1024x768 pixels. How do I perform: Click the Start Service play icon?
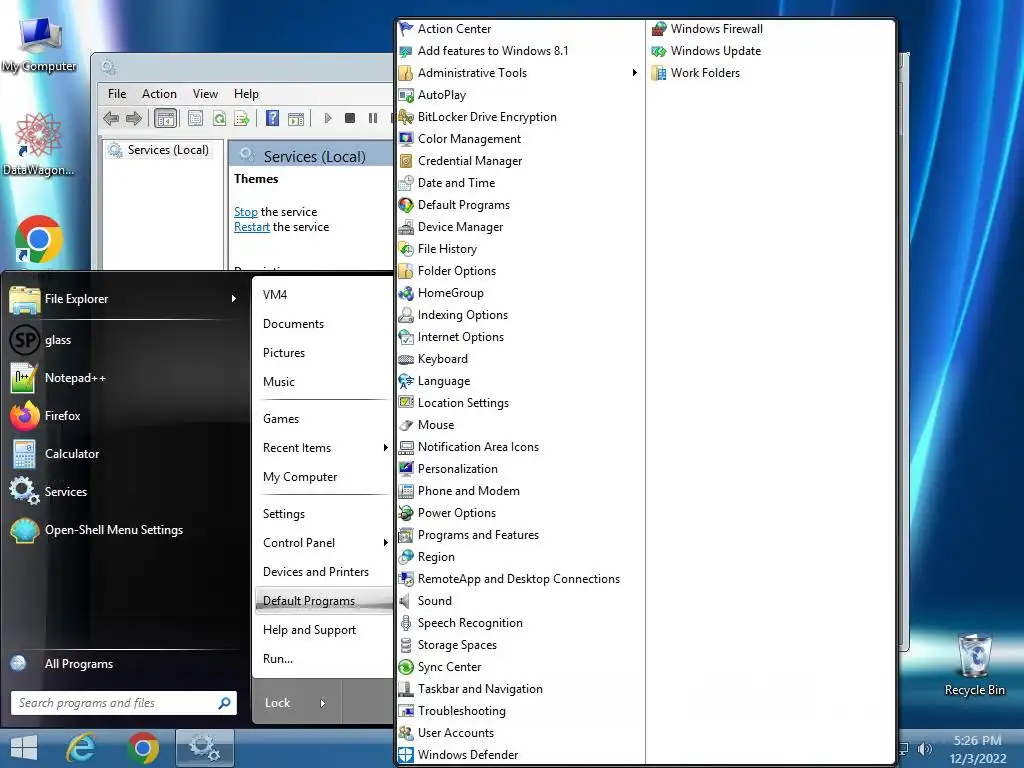(x=328, y=118)
